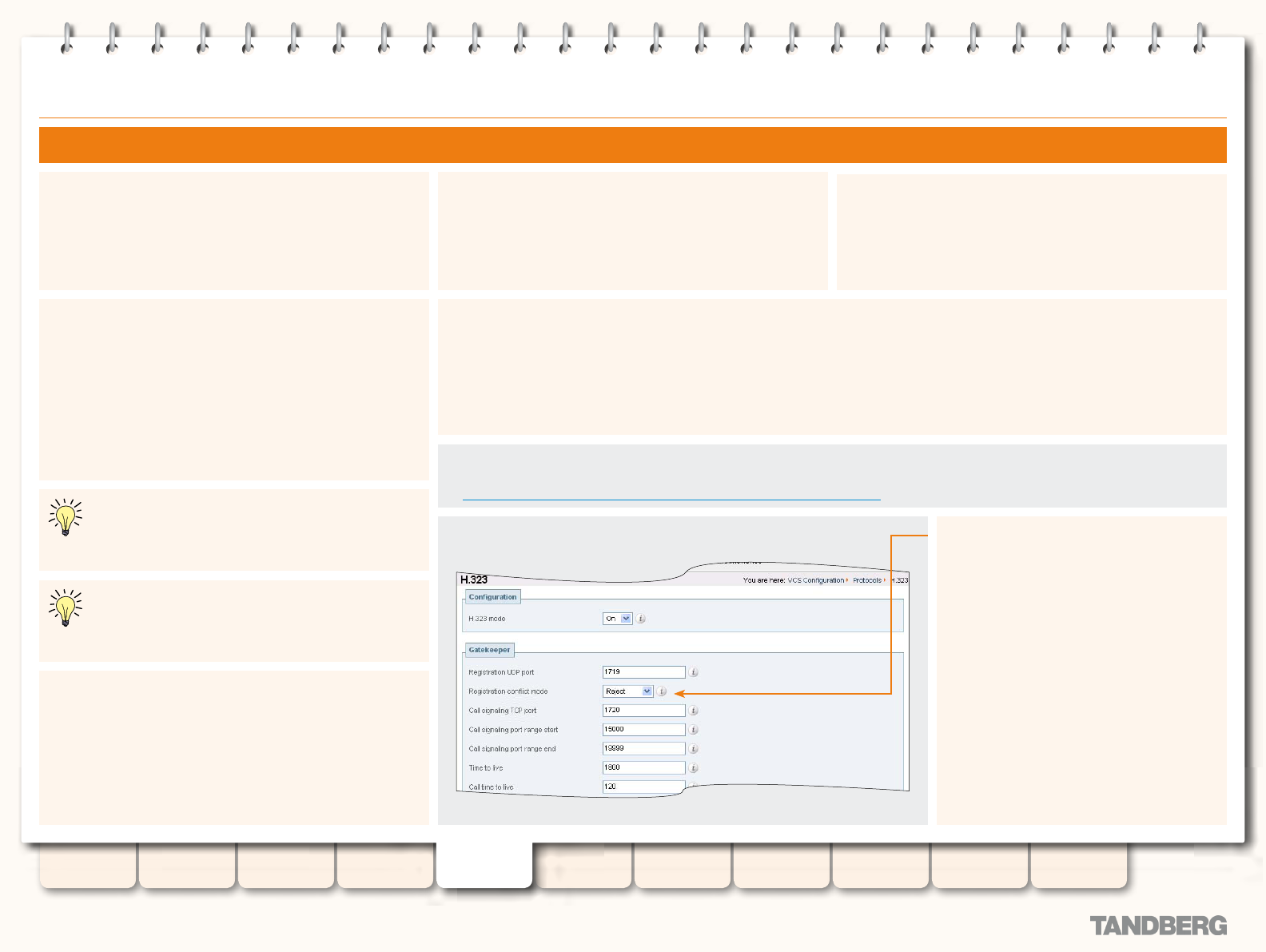Show info for Call signaling TCP port

click(694, 711)
